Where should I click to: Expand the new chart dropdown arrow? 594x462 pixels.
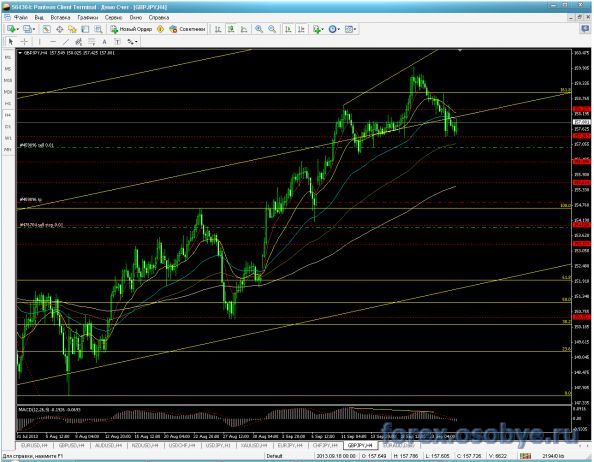(x=18, y=29)
